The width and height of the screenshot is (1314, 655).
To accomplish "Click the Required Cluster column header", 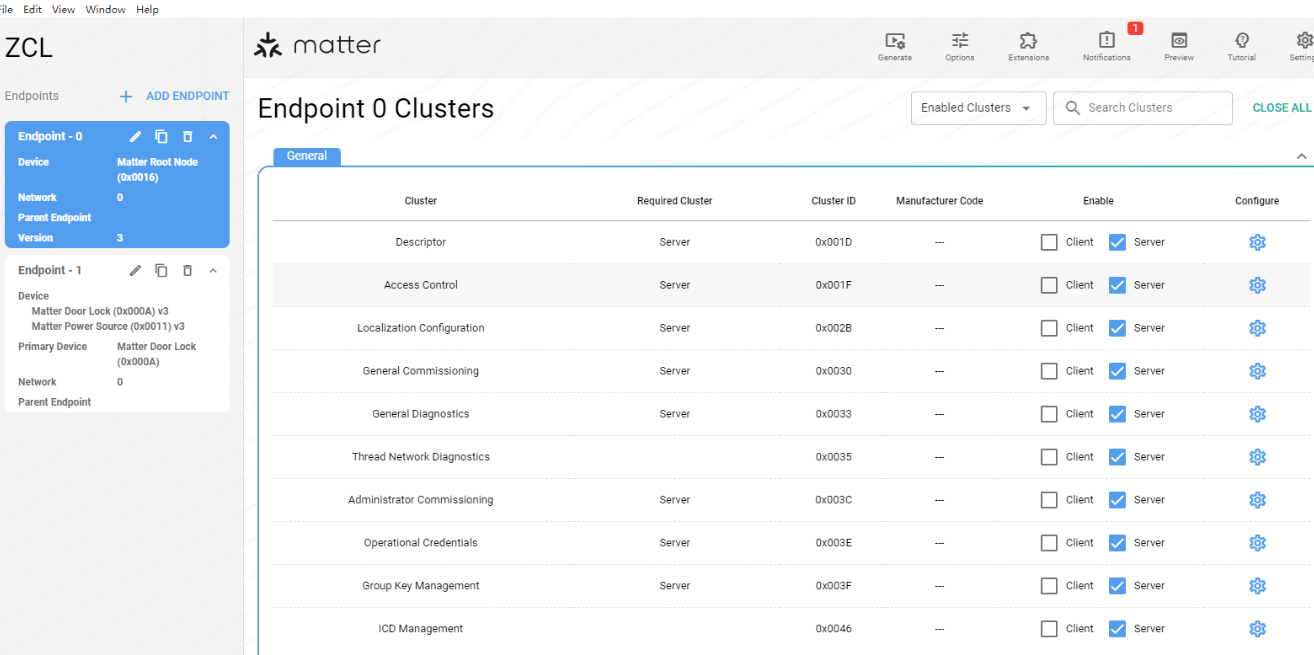I will 675,201.
